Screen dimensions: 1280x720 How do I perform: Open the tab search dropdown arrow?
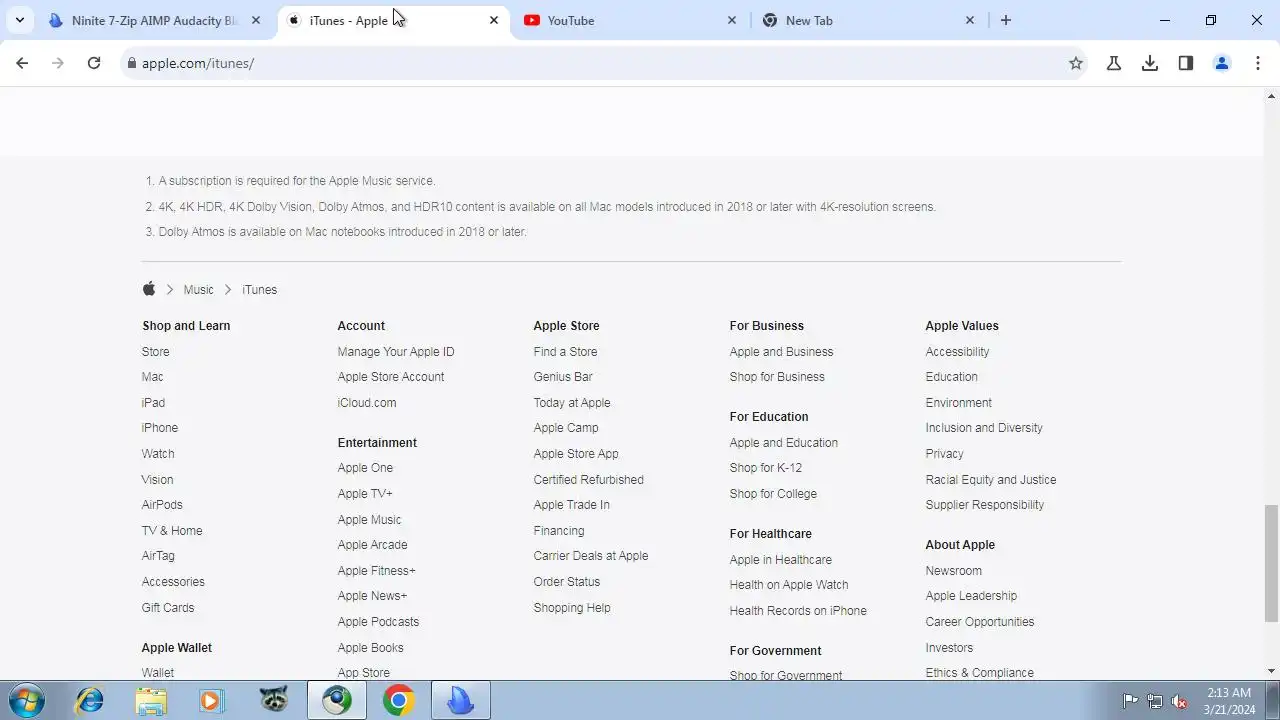[x=20, y=20]
